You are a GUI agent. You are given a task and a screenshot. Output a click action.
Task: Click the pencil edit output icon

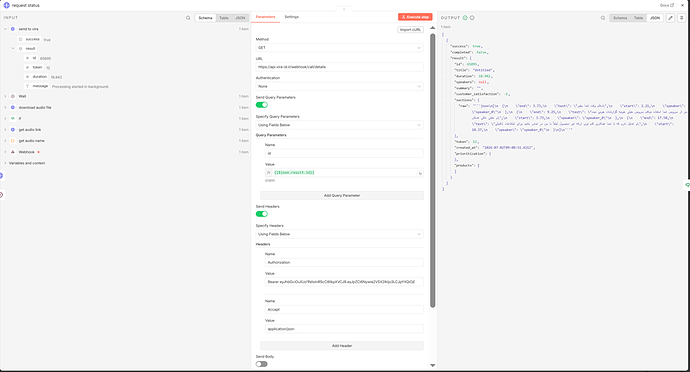tap(670, 18)
